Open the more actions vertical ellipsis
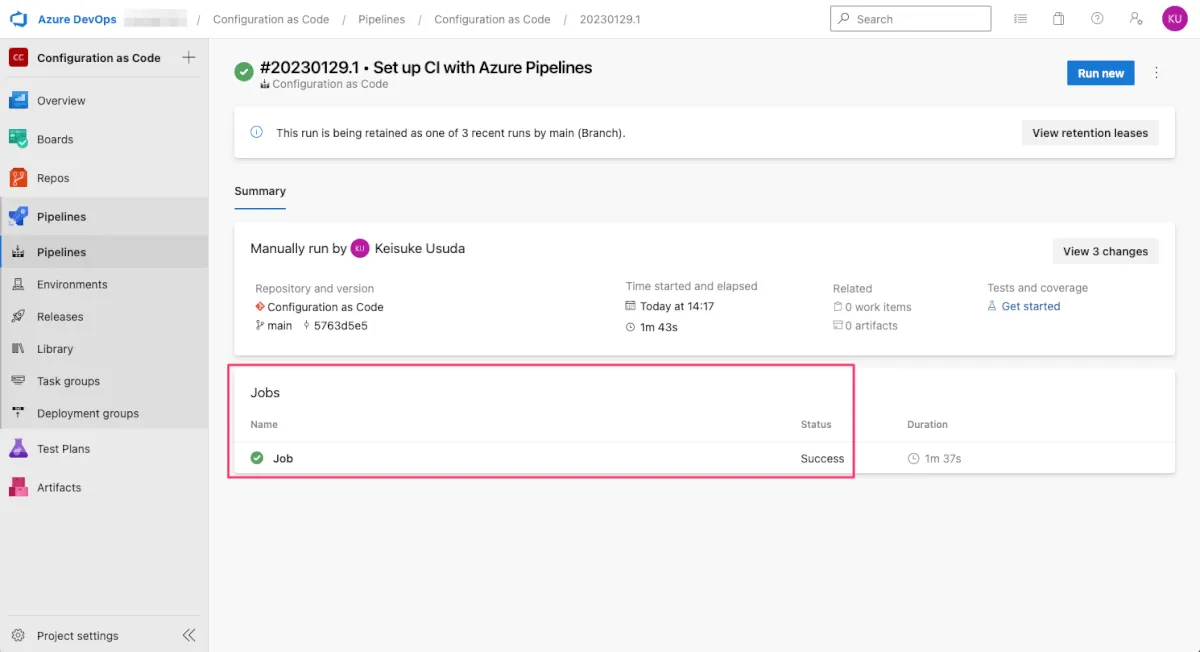Image resolution: width=1200 pixels, height=652 pixels. [x=1157, y=73]
